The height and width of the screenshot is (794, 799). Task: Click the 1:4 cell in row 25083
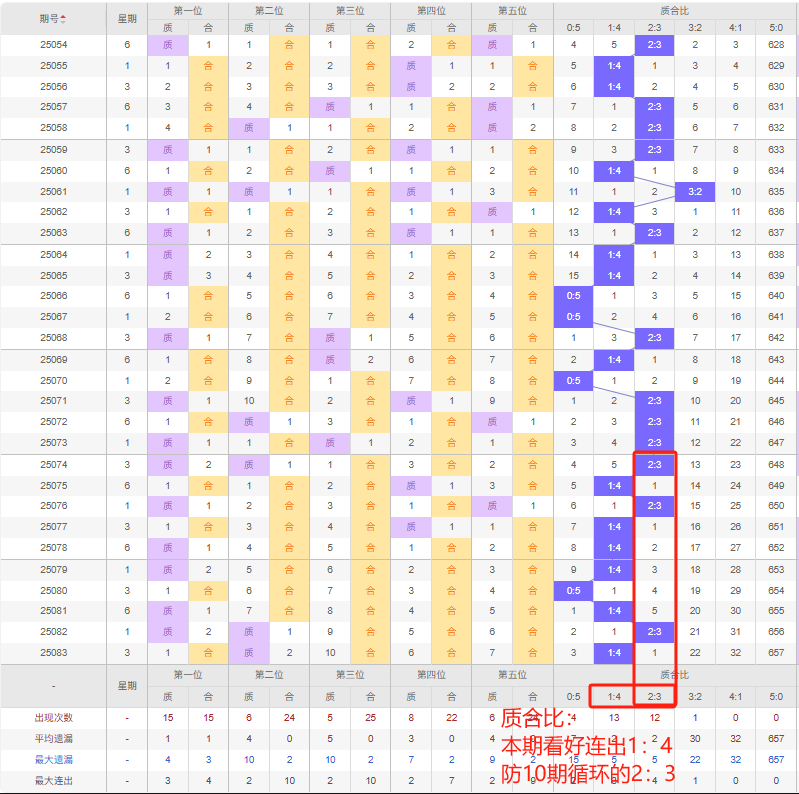[x=613, y=652]
